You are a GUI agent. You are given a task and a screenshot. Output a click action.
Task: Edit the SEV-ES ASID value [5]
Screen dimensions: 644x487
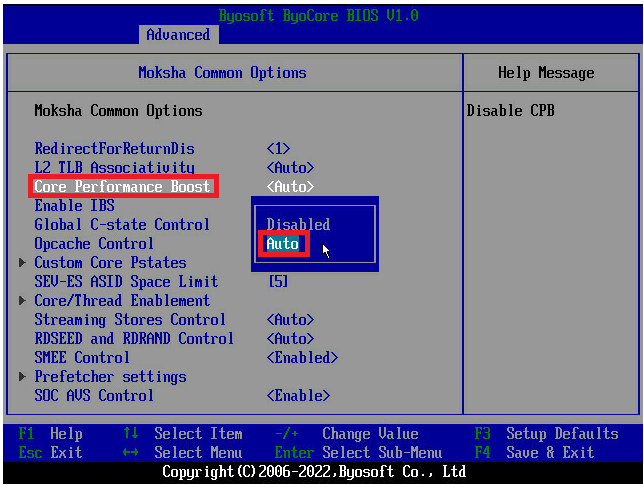click(x=278, y=282)
